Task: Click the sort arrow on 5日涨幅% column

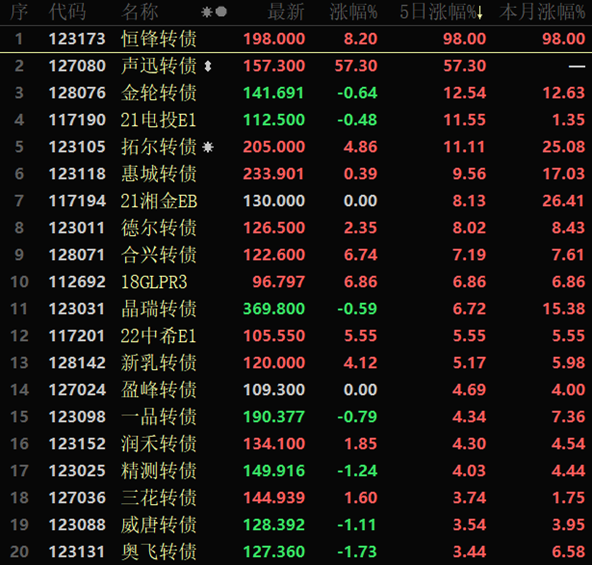Action: [480, 13]
